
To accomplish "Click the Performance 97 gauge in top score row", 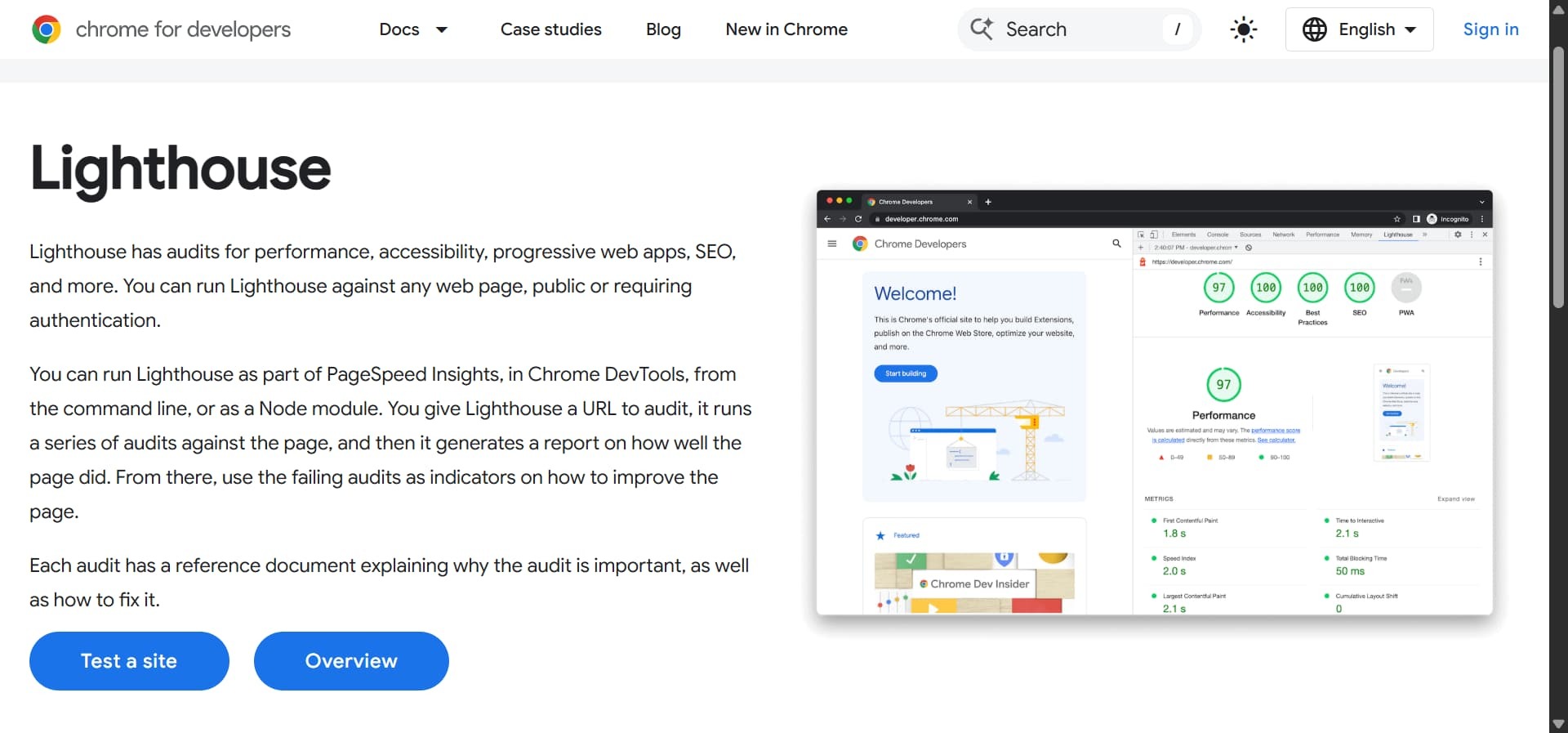I will [1219, 288].
